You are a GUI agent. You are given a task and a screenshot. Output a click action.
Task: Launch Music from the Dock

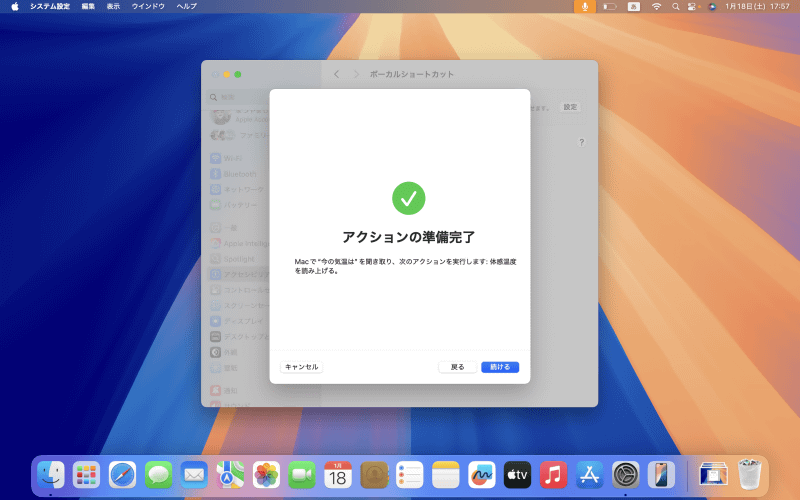coord(554,475)
